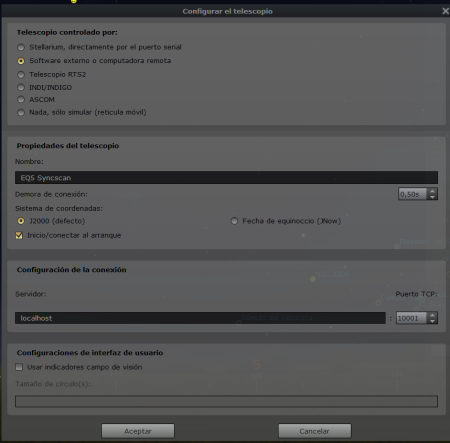
Task: Click the Cancelar button
Action: pyautogui.click(x=315, y=431)
